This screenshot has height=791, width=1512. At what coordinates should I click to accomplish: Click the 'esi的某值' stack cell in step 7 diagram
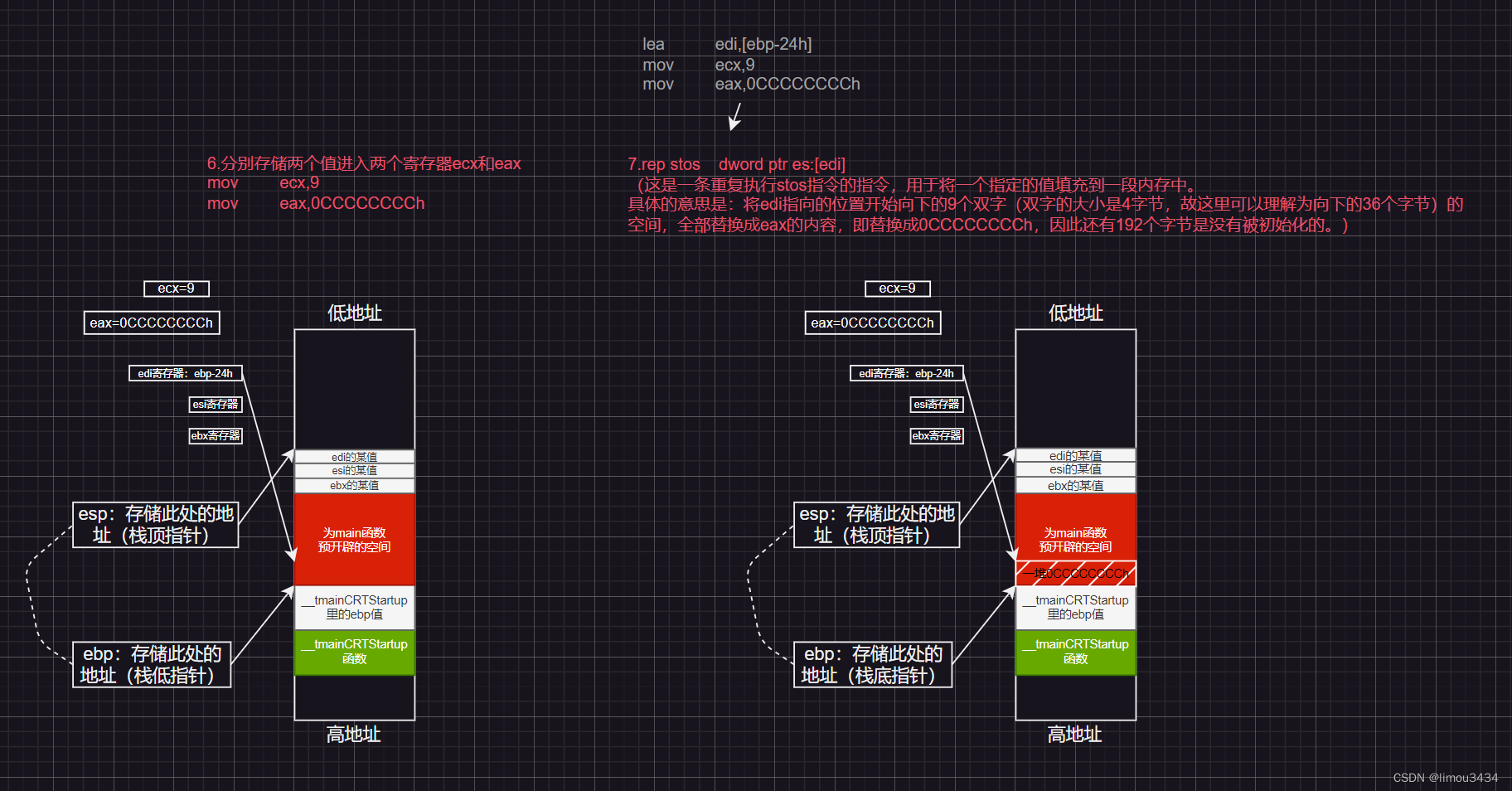coord(1076,469)
